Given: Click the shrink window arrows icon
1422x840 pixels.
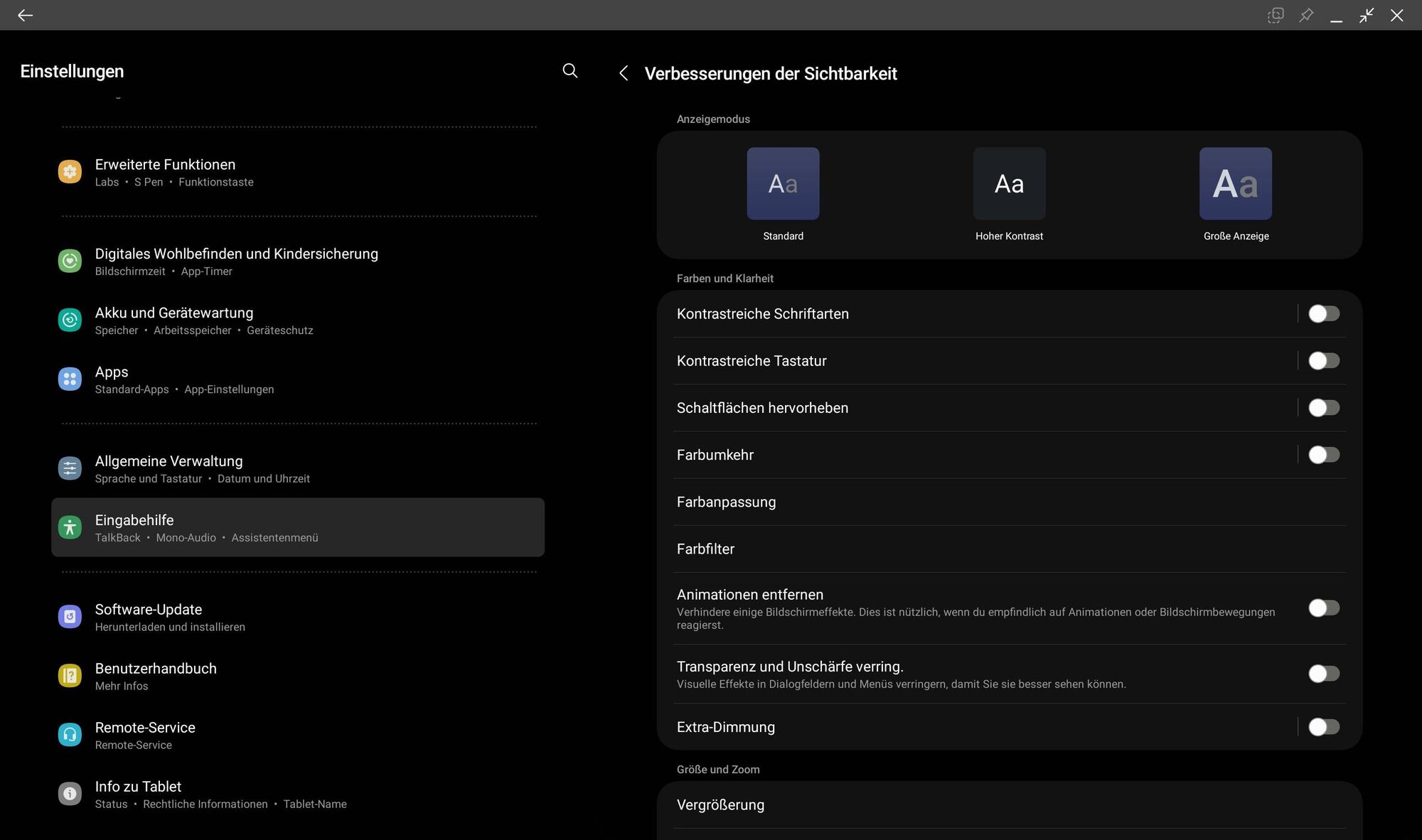Looking at the screenshot, I should [1367, 15].
